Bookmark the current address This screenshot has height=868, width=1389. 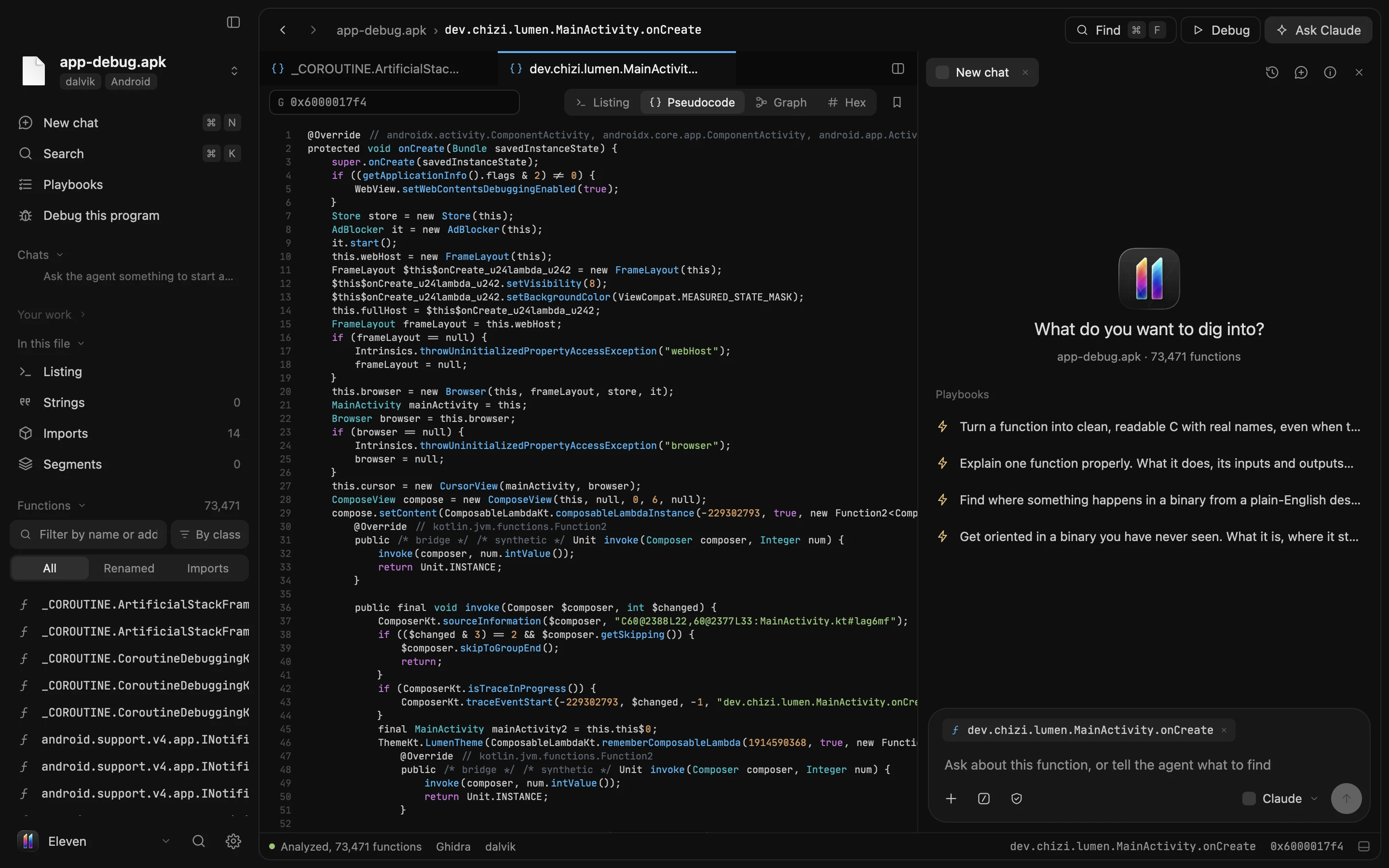coord(897,102)
